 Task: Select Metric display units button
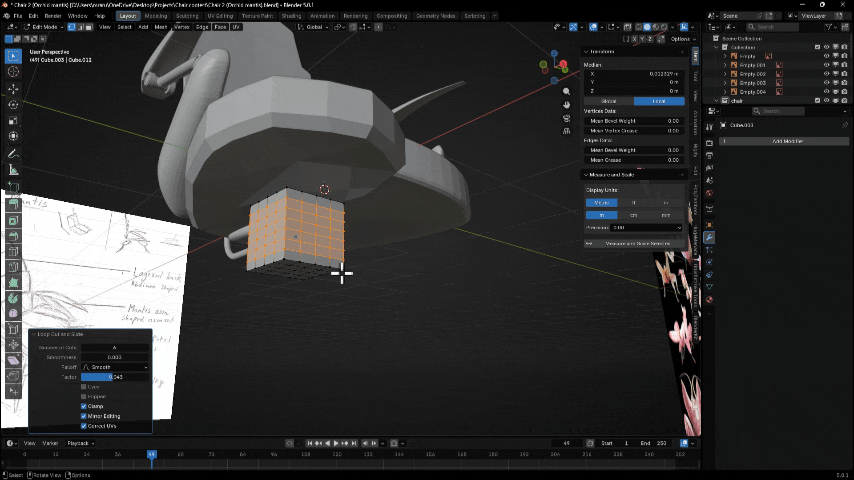pyautogui.click(x=602, y=203)
